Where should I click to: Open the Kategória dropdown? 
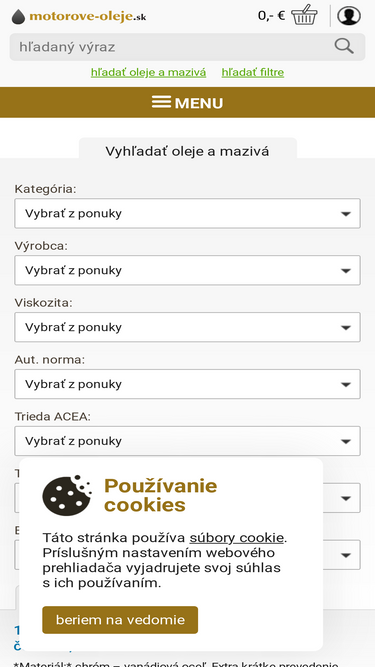(188, 213)
